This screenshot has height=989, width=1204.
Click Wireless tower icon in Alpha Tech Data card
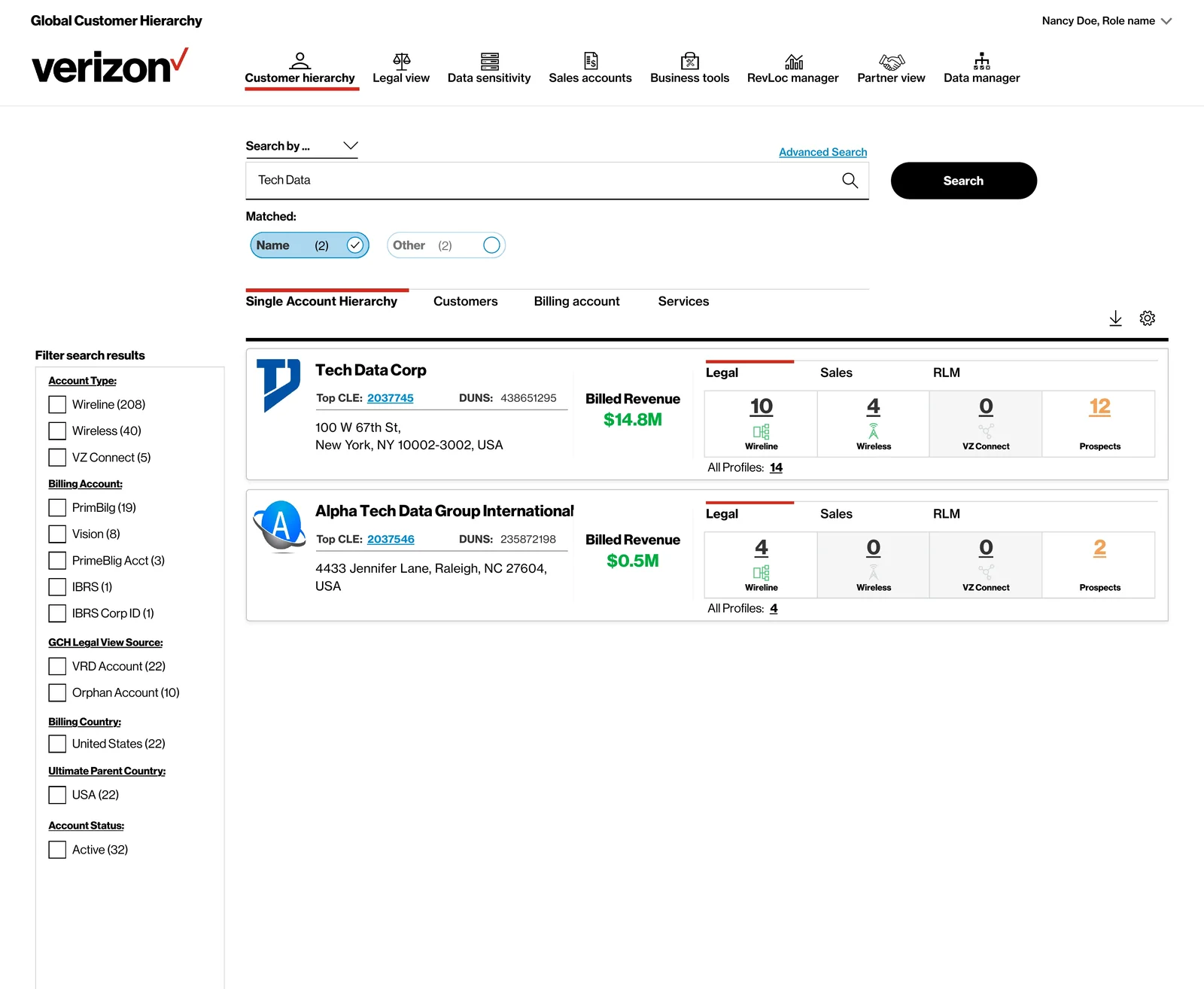pos(874,572)
